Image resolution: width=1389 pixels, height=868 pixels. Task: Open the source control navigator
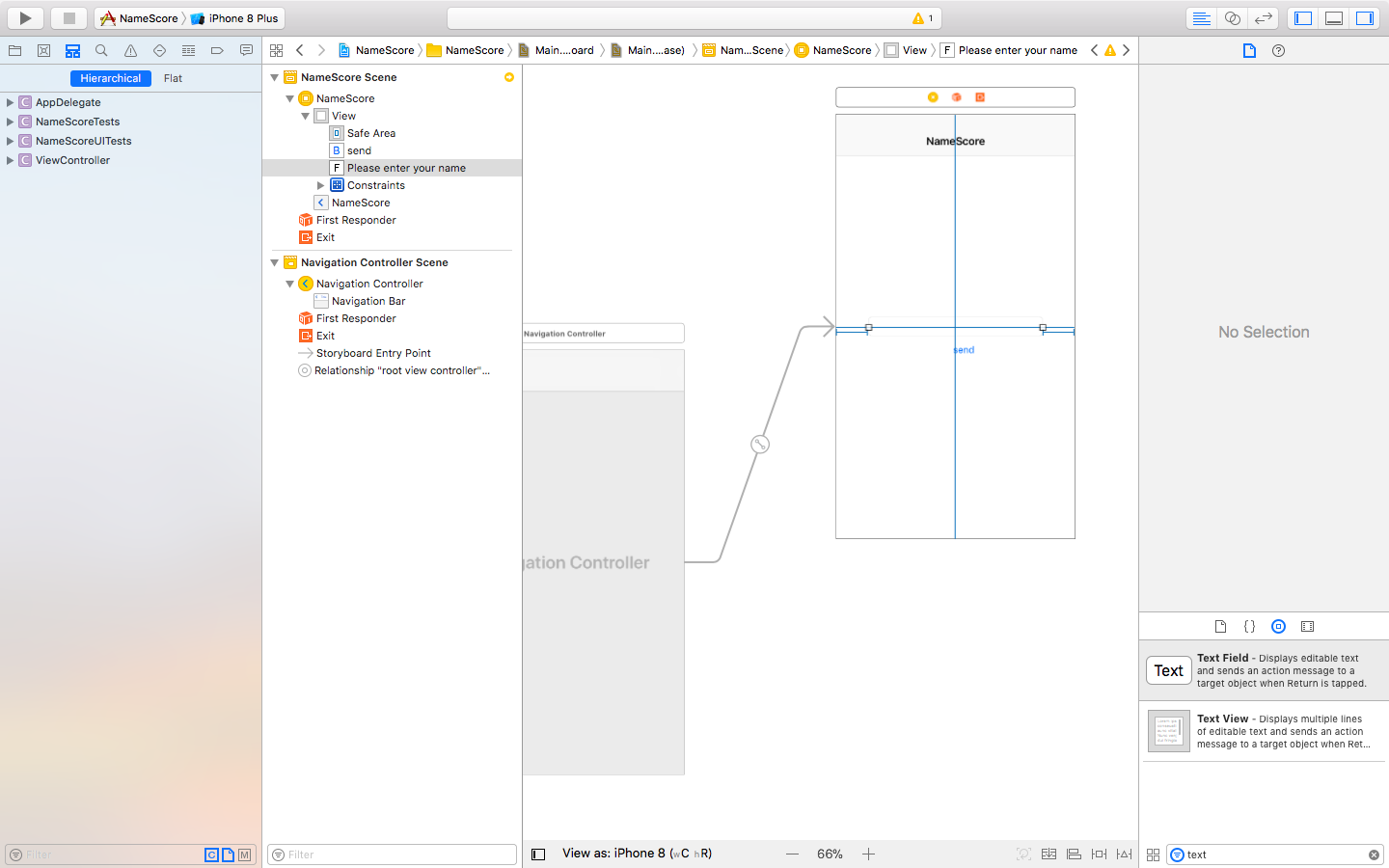click(x=43, y=50)
